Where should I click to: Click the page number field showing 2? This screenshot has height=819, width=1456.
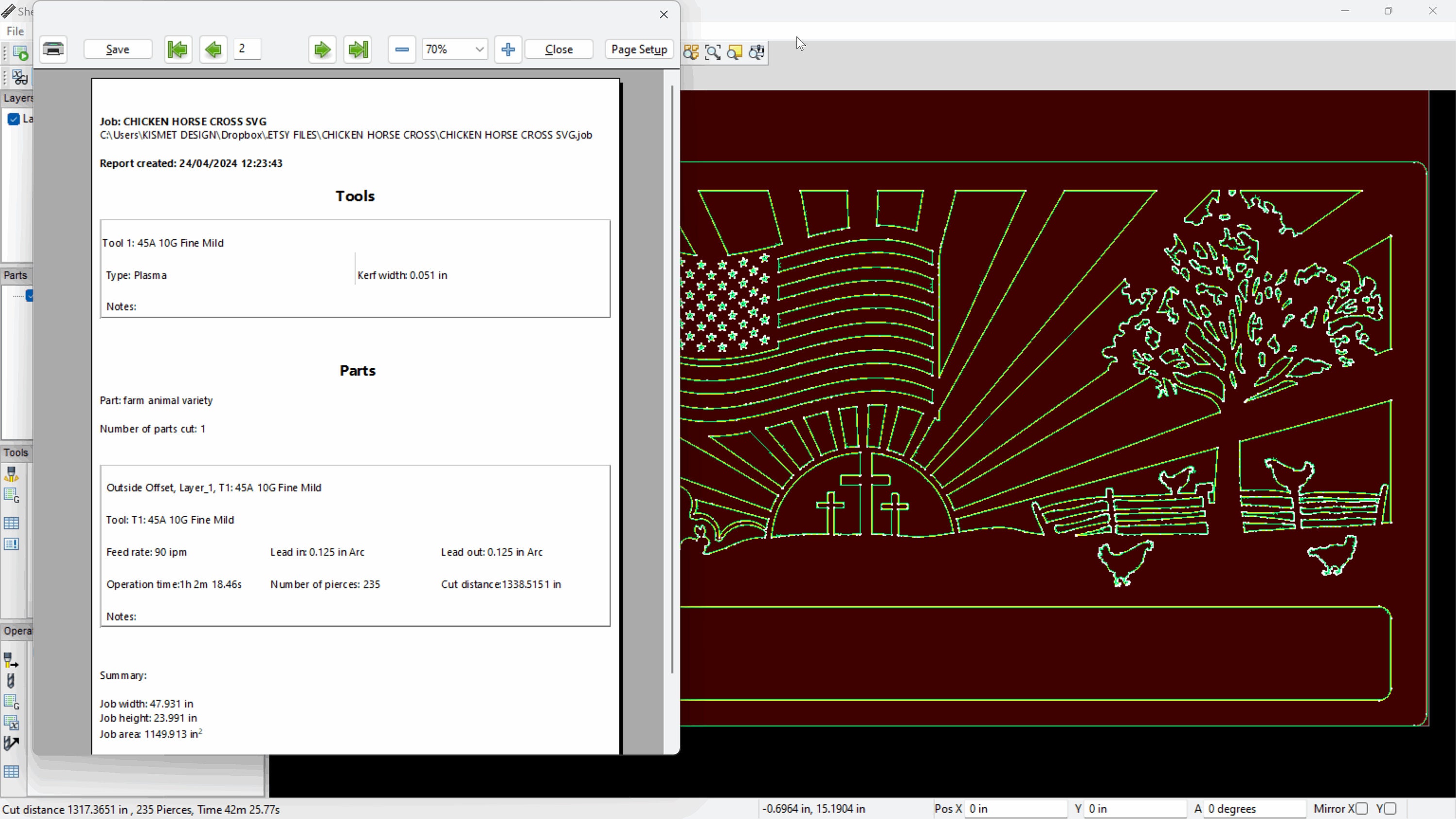pos(247,50)
